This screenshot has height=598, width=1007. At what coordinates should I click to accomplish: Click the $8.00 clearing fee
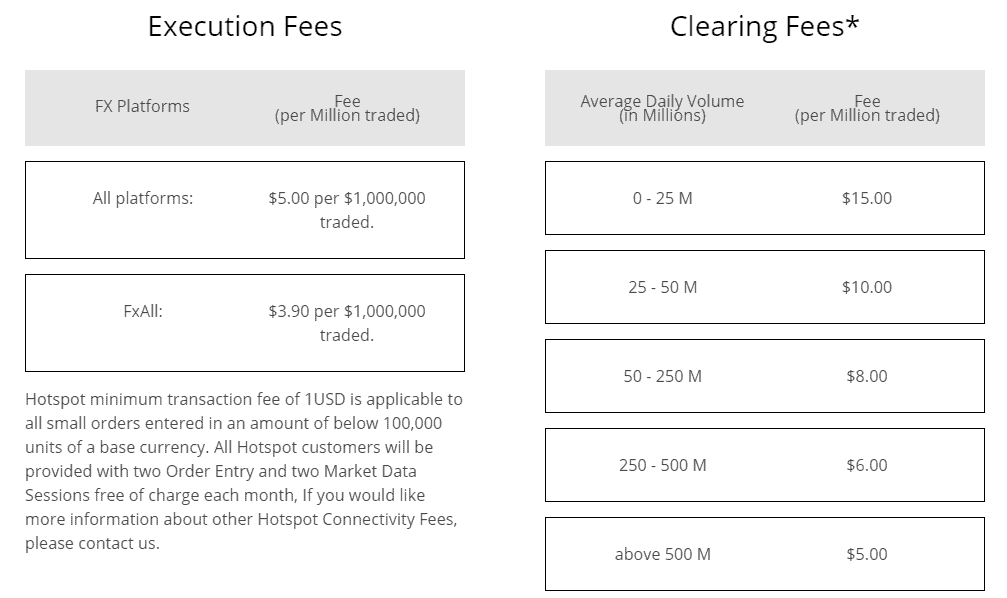[x=867, y=376]
